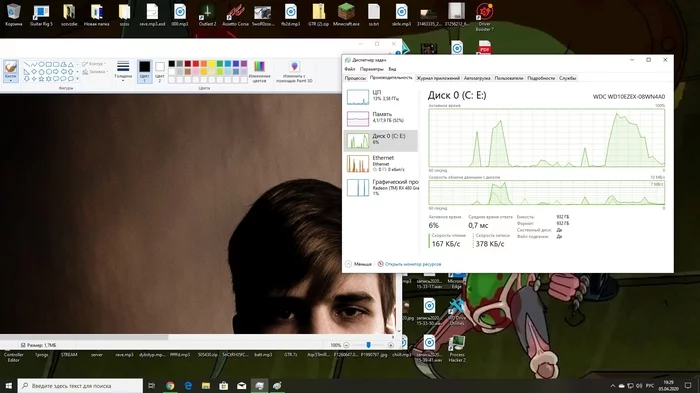
Task: Select the Диск 0 (C: E:) item
Action: [x=382, y=141]
